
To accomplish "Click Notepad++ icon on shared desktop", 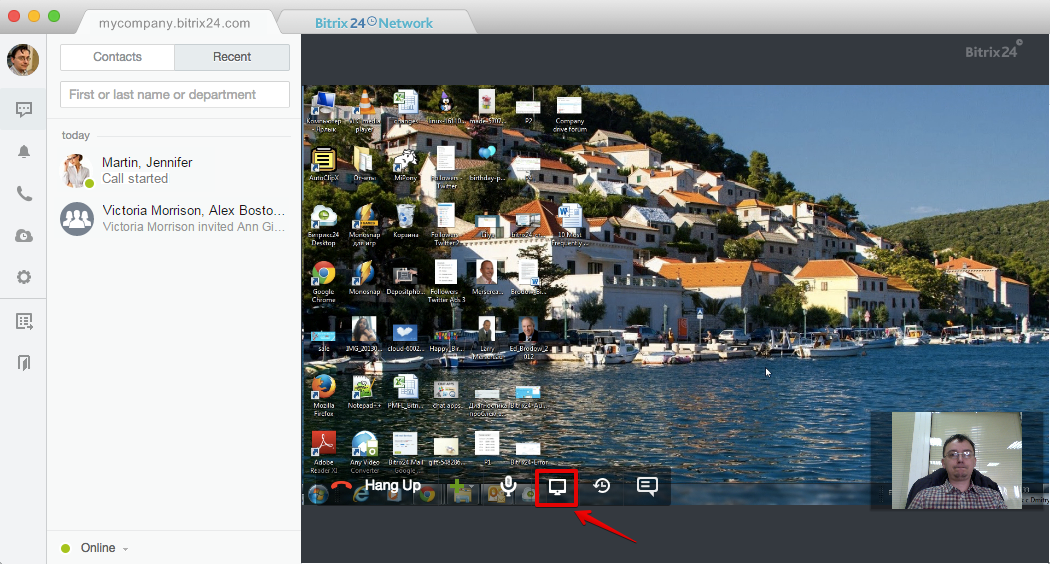I will (x=364, y=392).
